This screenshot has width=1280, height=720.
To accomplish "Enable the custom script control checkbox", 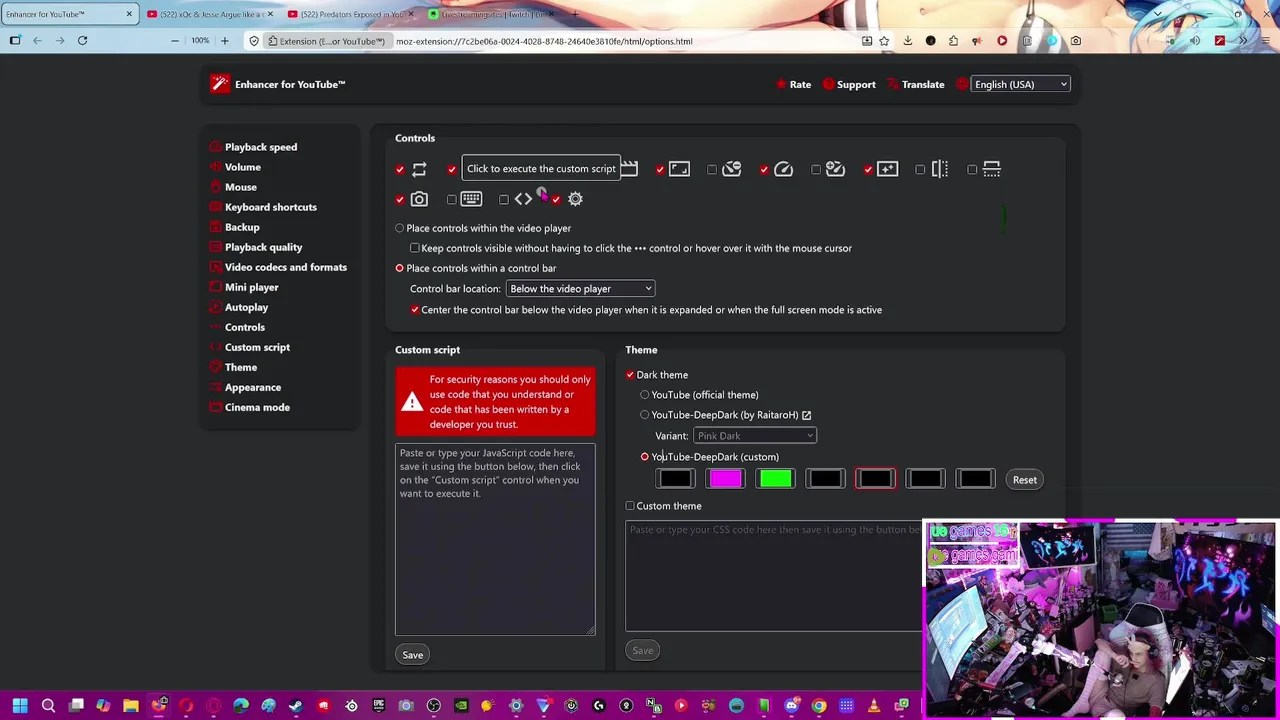I will (504, 200).
